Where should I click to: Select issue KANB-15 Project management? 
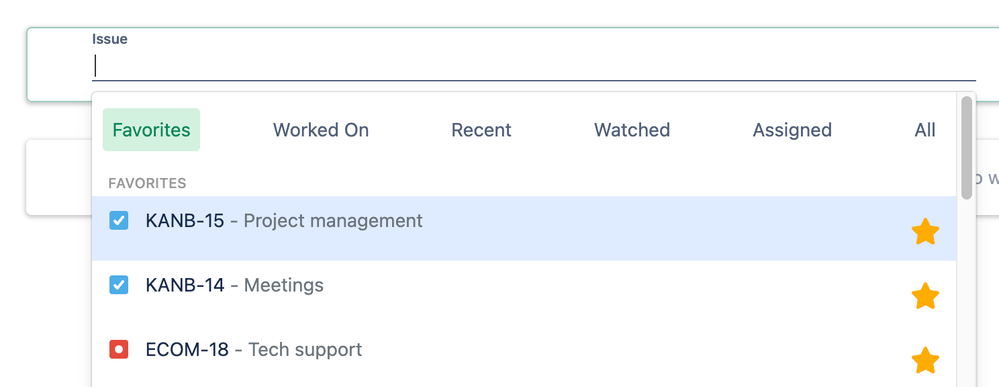click(x=524, y=228)
